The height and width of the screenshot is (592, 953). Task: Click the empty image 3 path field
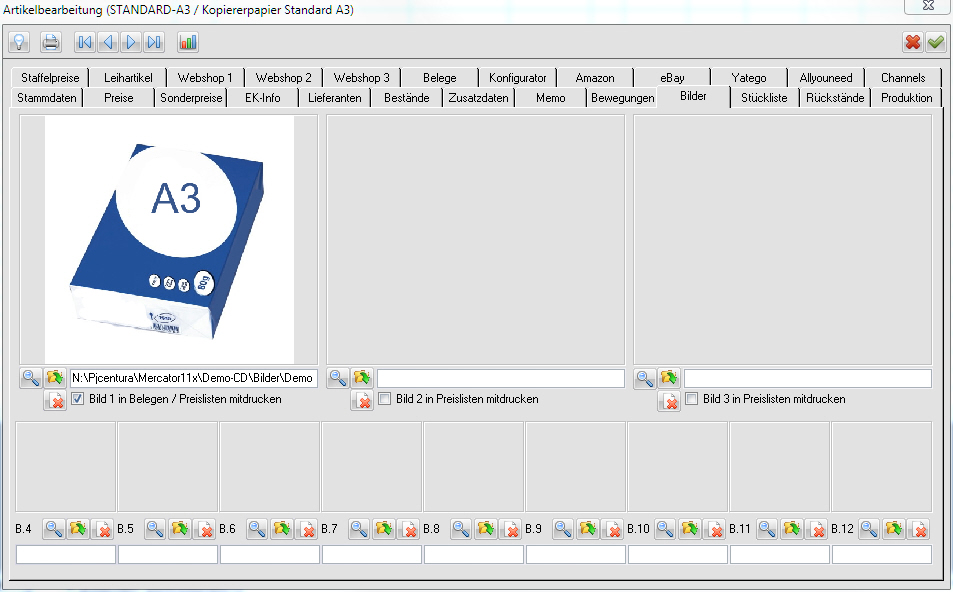(808, 378)
